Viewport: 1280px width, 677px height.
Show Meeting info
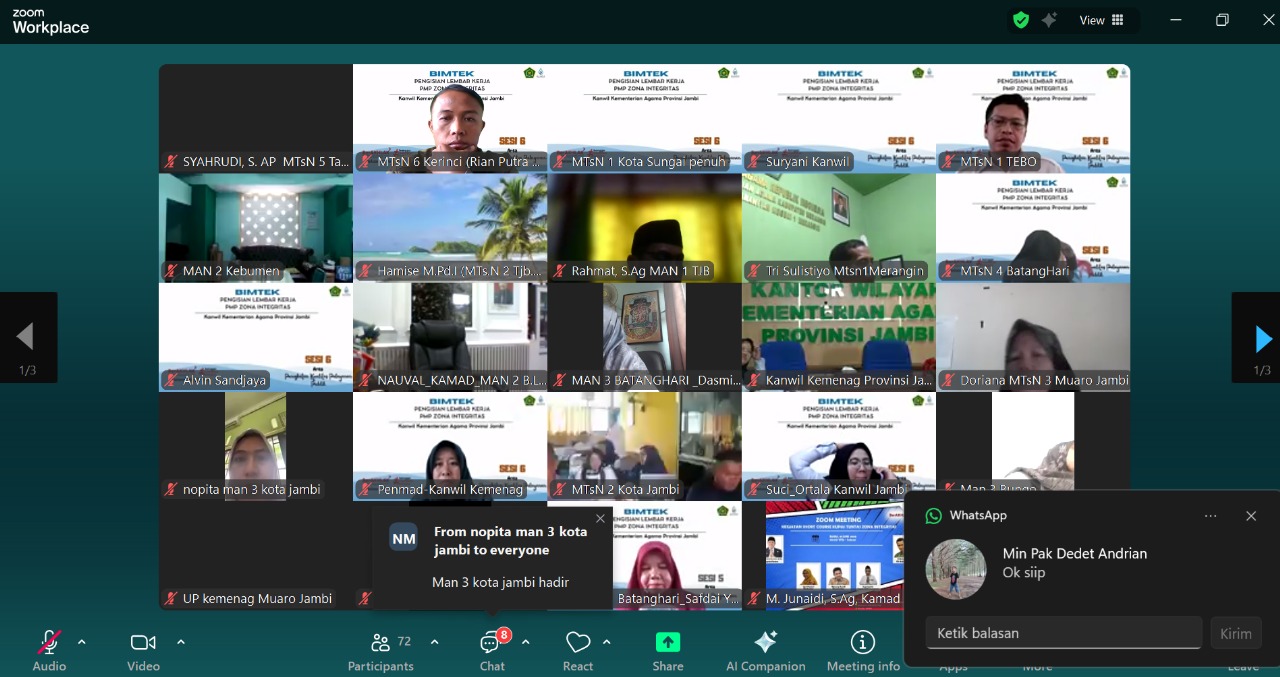[x=863, y=643]
